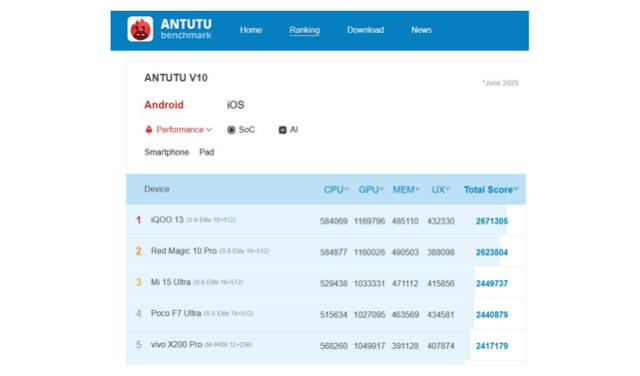Expand the Performance dropdown chevron
This screenshot has height=376, width=640.
click(209, 130)
